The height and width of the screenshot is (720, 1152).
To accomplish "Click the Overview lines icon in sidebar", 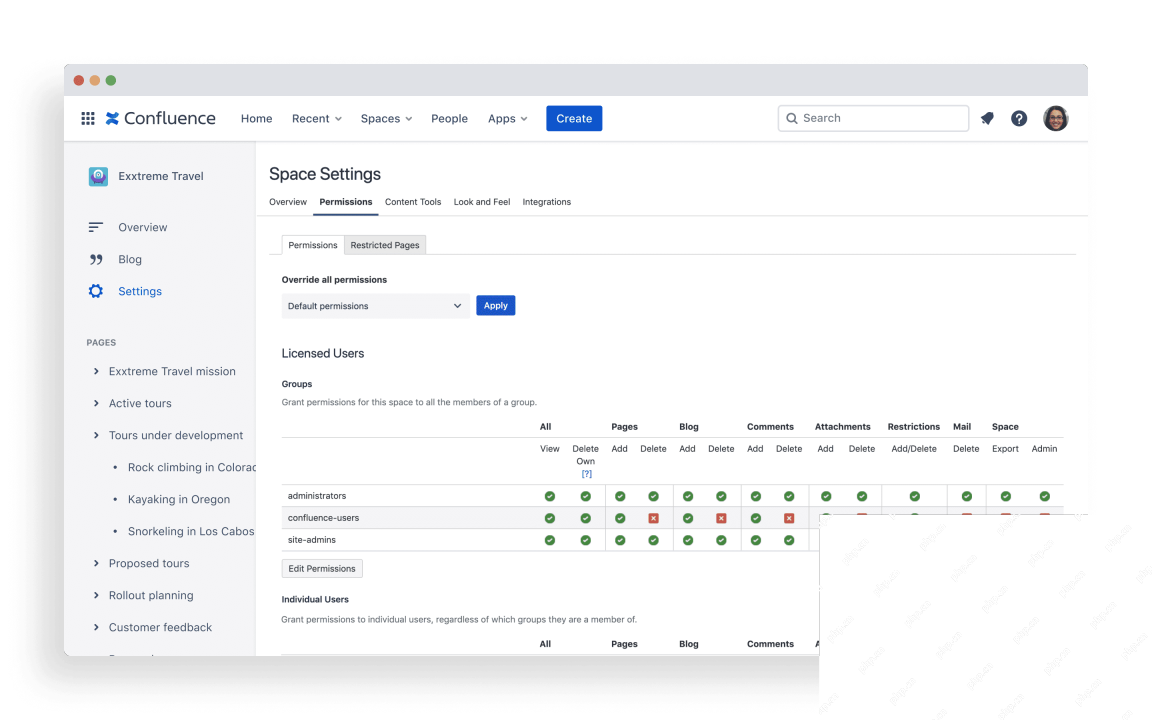I will (96, 227).
